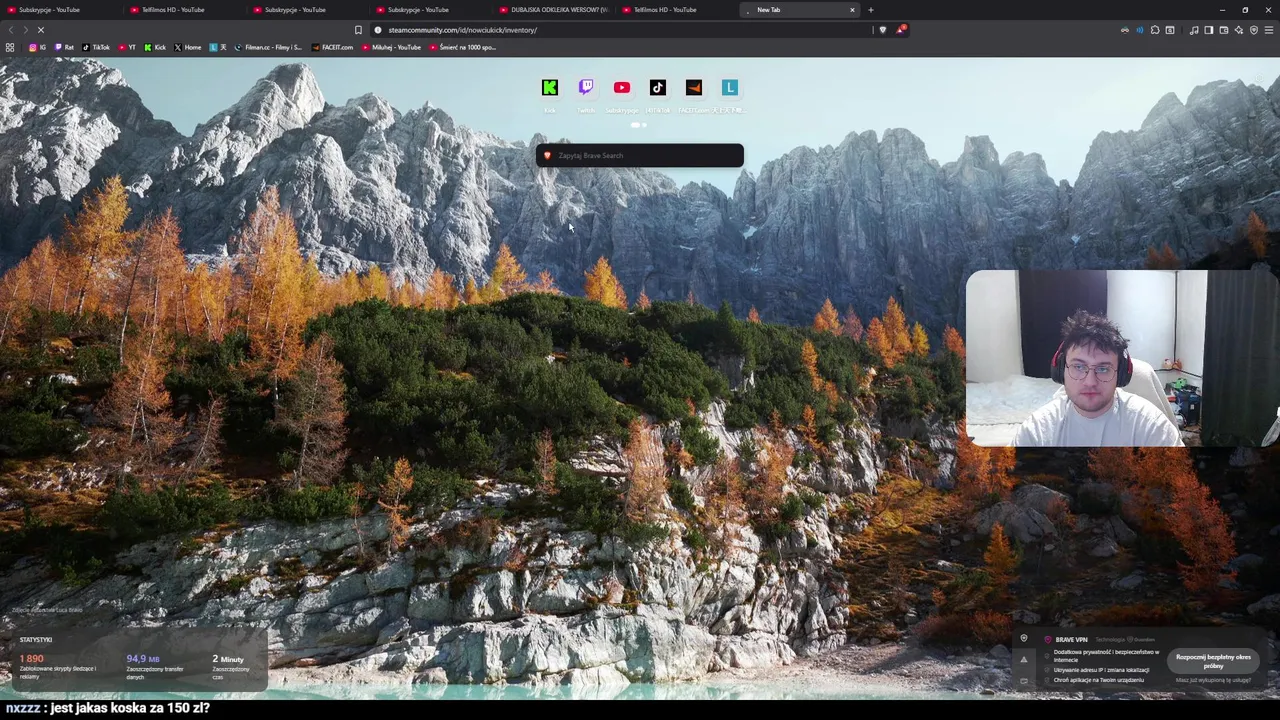The width and height of the screenshot is (1280, 720).
Task: Open the apps grid icon in bookmarks bar
Action: coord(10,47)
